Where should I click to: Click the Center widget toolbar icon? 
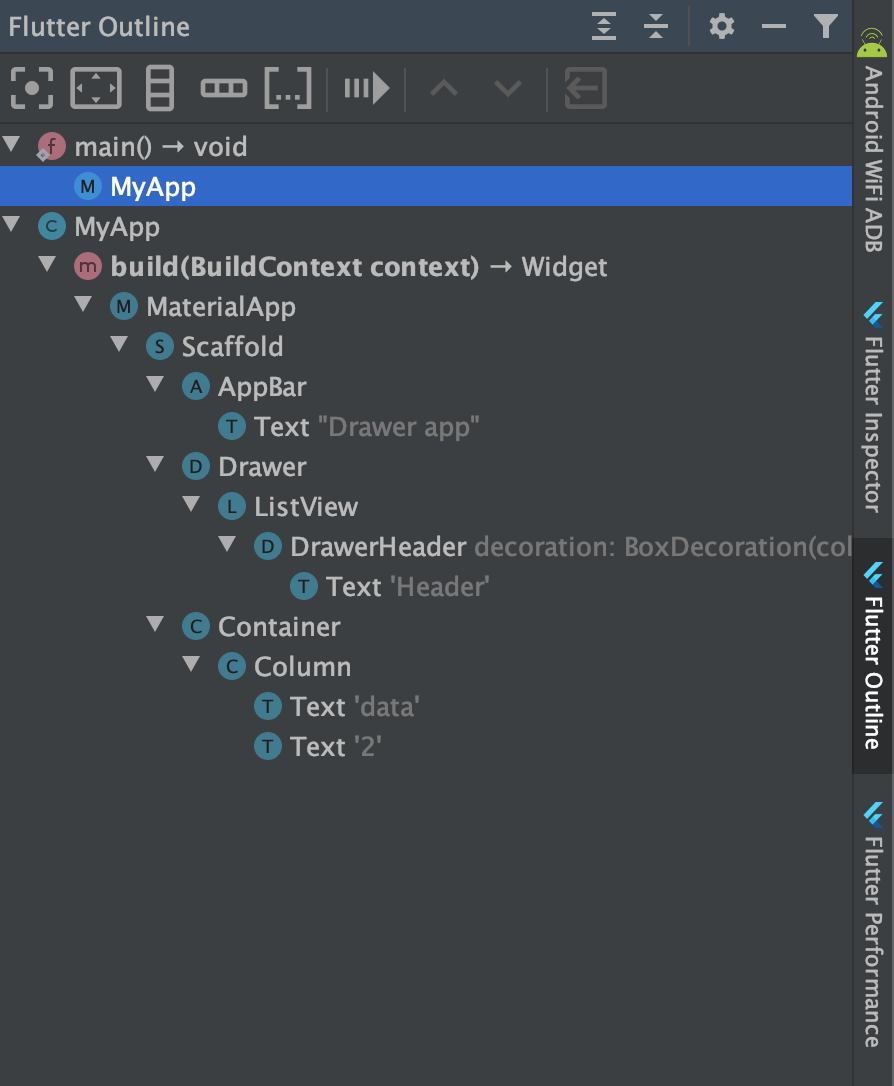32,89
